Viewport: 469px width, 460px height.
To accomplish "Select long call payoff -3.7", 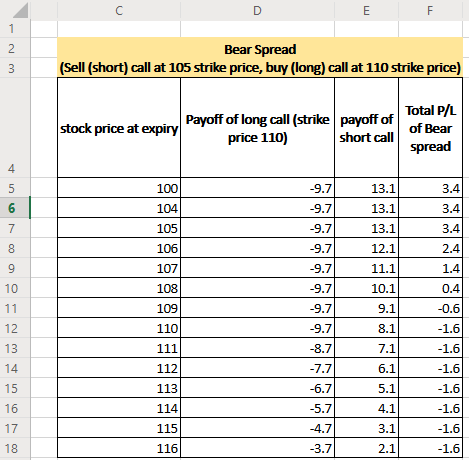I will [257, 448].
